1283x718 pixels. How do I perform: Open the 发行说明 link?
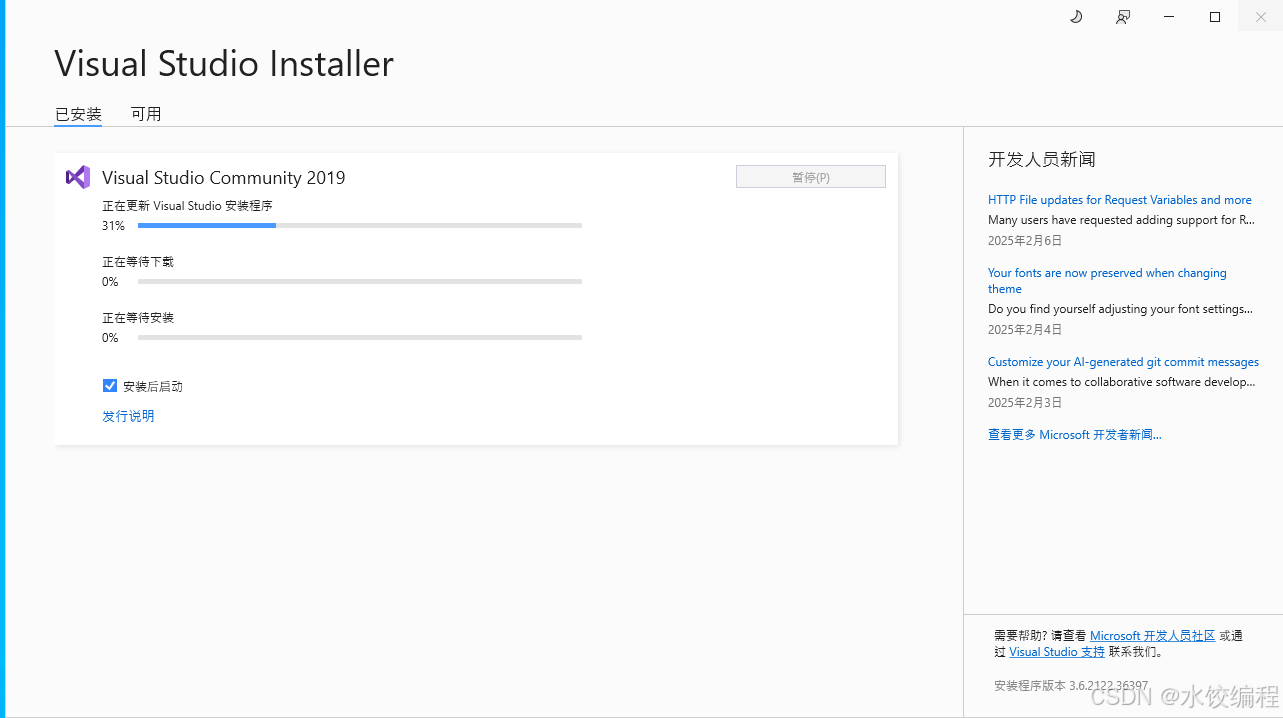click(128, 416)
